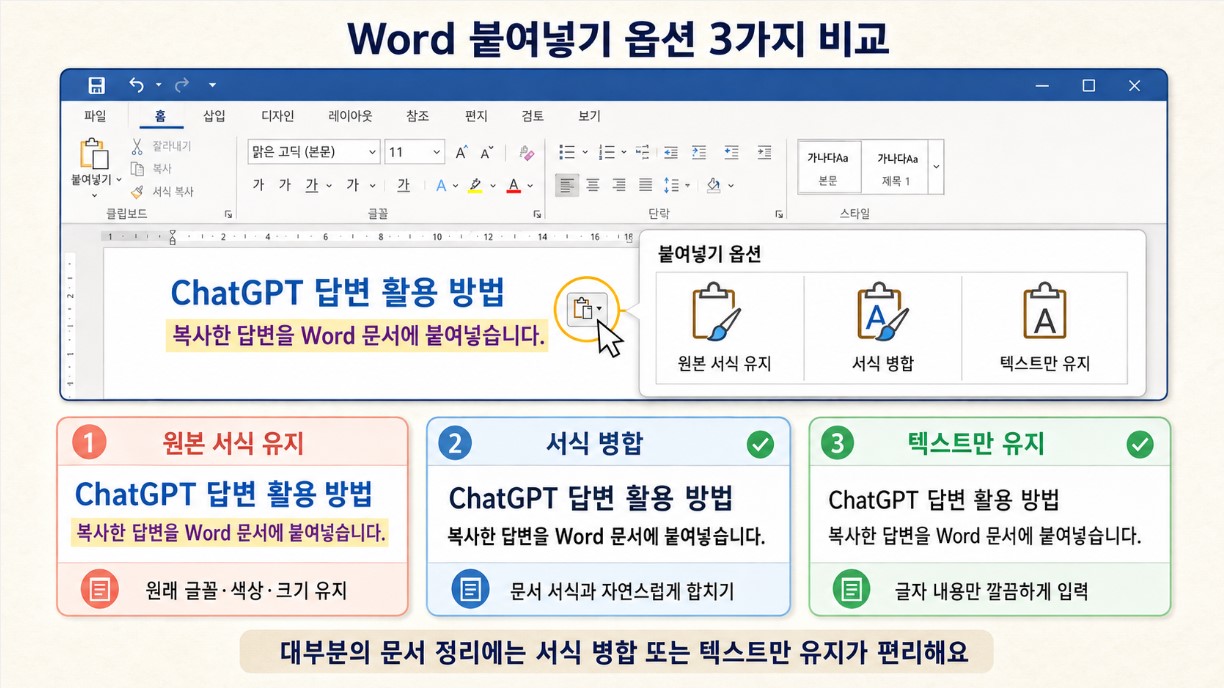The image size is (1224, 688).
Task: Toggle bold with the first 가 button
Action: click(x=258, y=185)
